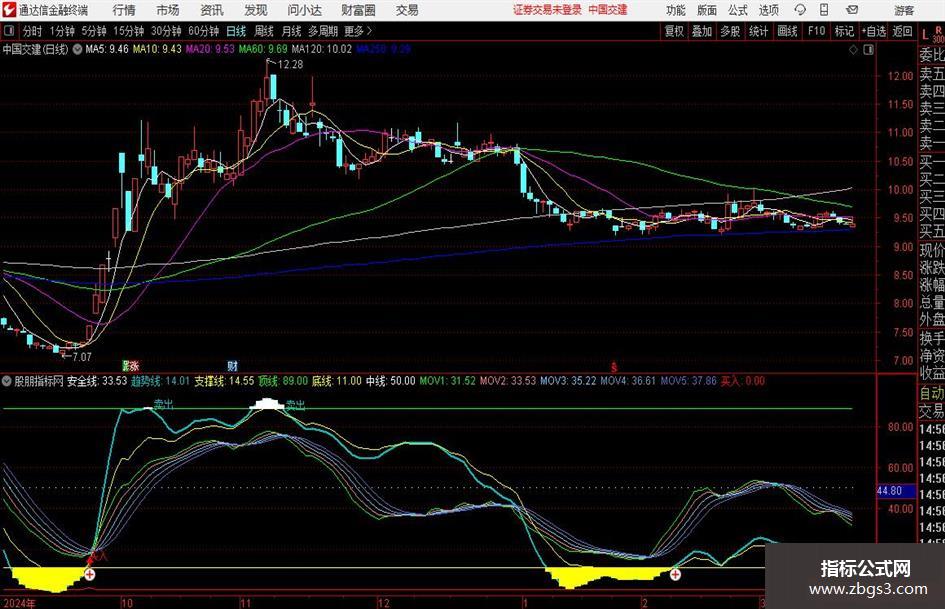The width and height of the screenshot is (945, 609).
Task: Switch to the 分时 period tab
Action: coord(33,31)
